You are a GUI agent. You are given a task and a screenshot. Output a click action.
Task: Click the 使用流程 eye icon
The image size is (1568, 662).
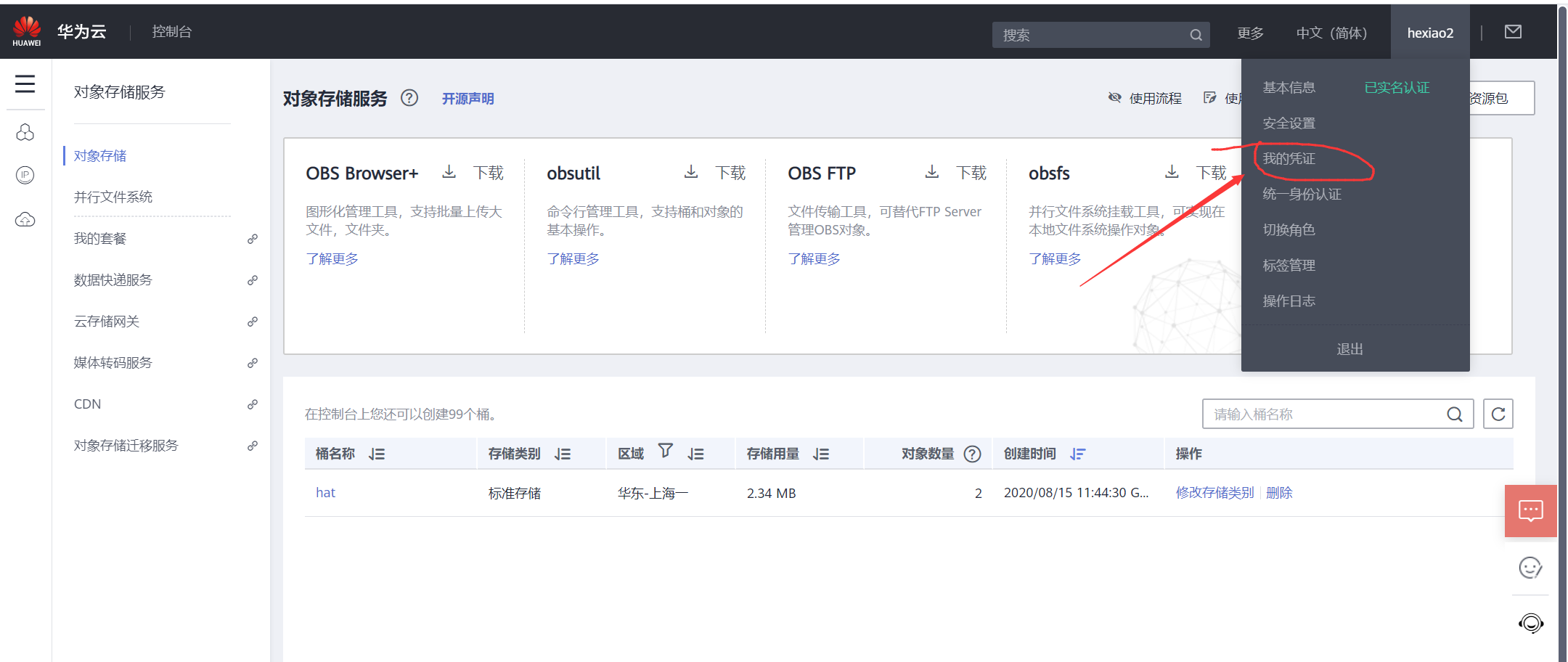tap(1115, 97)
